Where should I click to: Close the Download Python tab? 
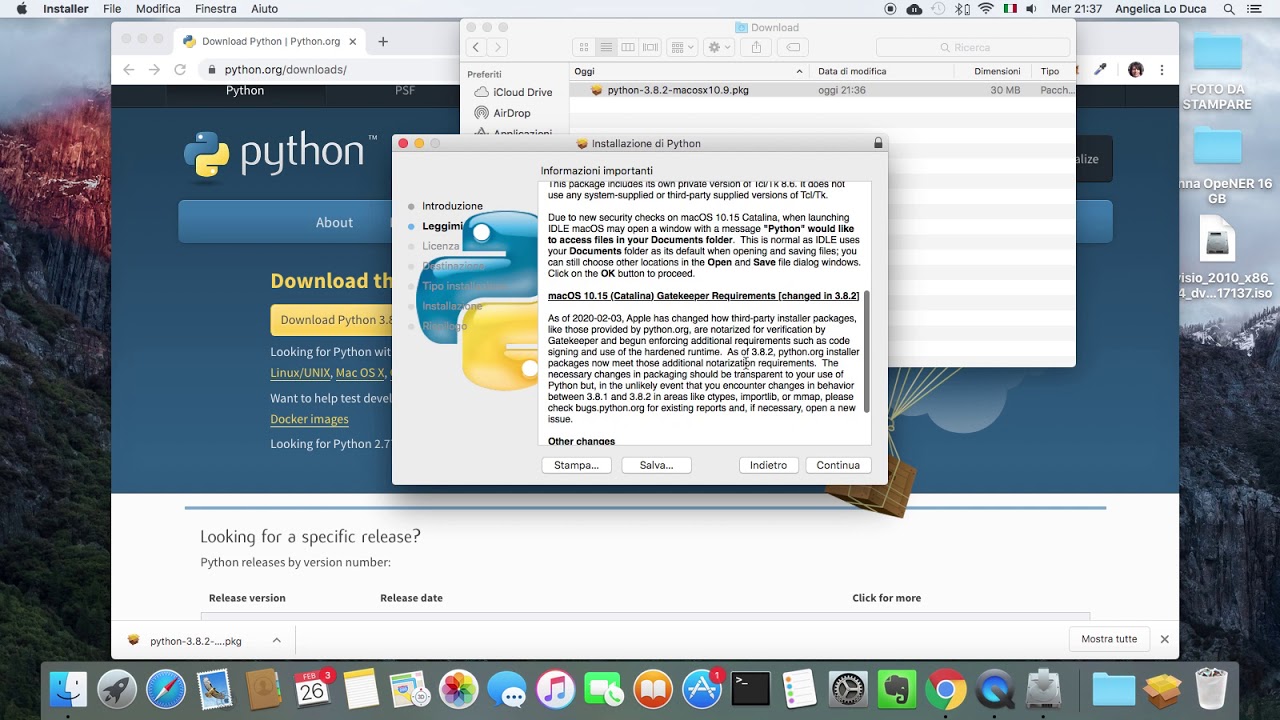(352, 42)
